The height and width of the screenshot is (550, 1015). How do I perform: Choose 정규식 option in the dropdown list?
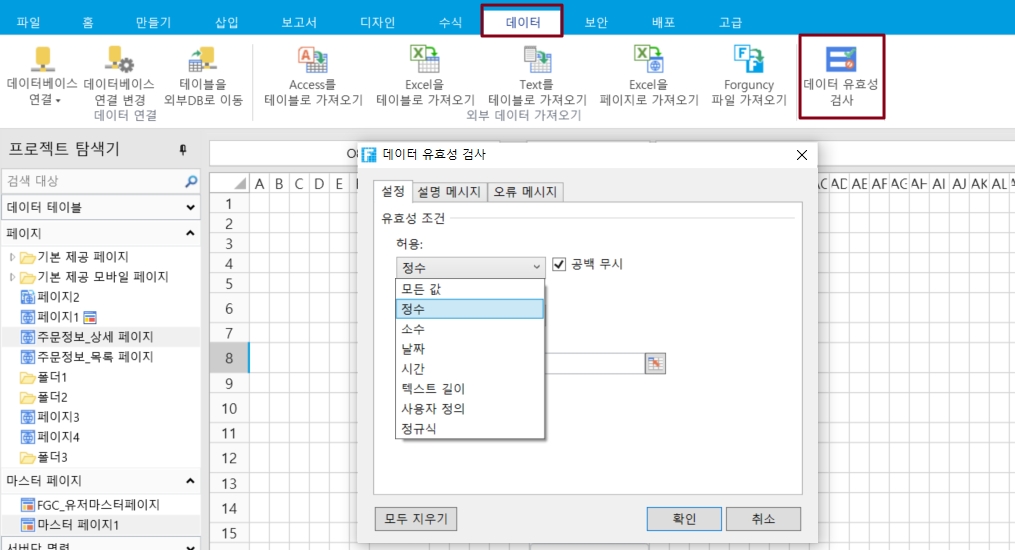418,429
